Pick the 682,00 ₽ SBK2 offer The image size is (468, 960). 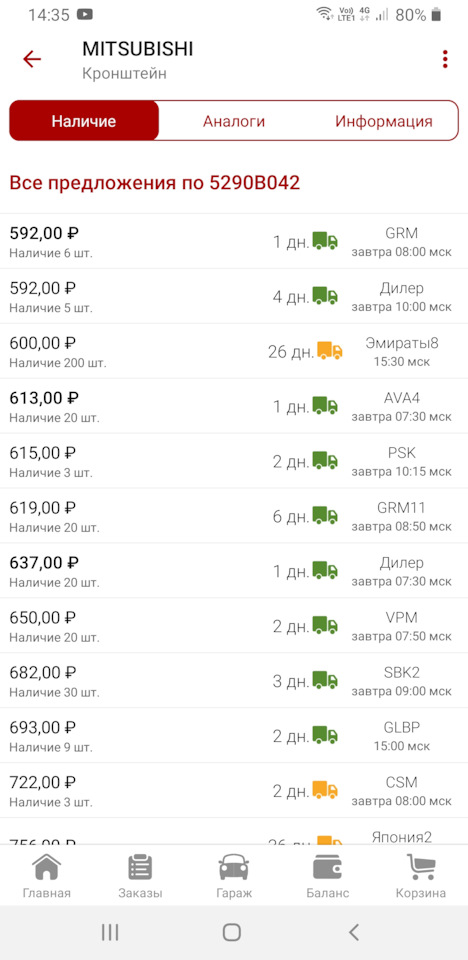[x=234, y=681]
